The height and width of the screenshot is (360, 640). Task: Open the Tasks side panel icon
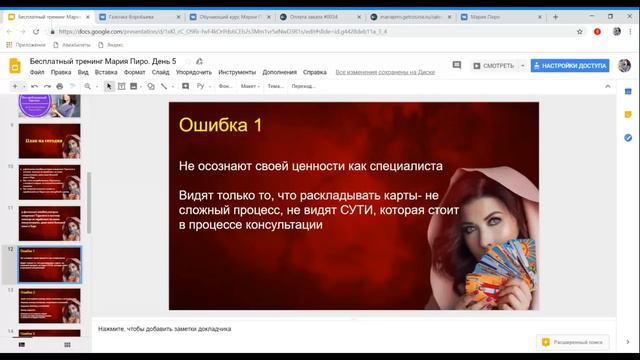(x=628, y=138)
